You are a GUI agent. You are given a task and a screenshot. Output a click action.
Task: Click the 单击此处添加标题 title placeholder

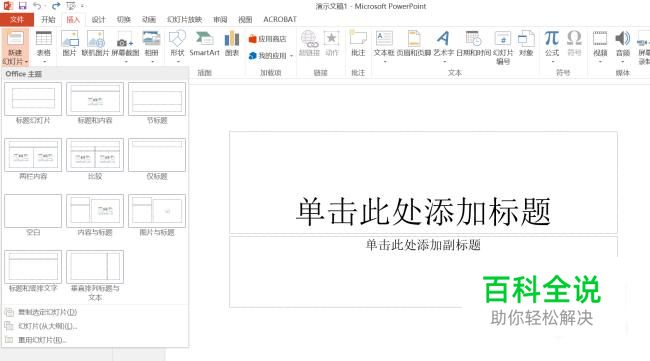(x=423, y=183)
